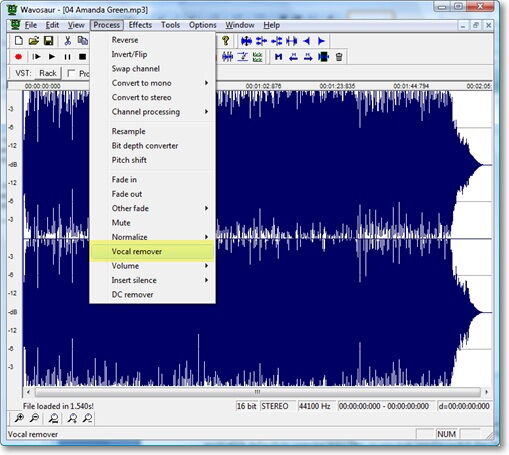Click the third magnifier zoom icon

tap(53, 418)
